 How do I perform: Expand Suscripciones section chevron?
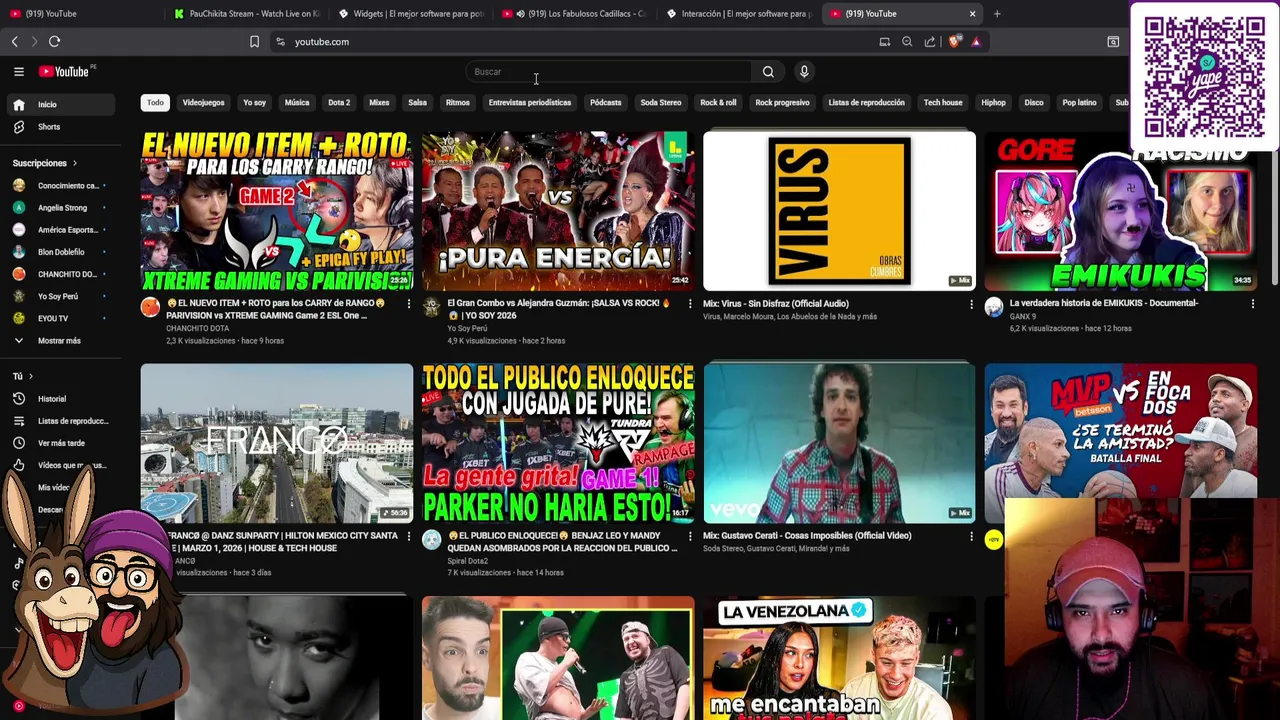pyautogui.click(x=74, y=163)
